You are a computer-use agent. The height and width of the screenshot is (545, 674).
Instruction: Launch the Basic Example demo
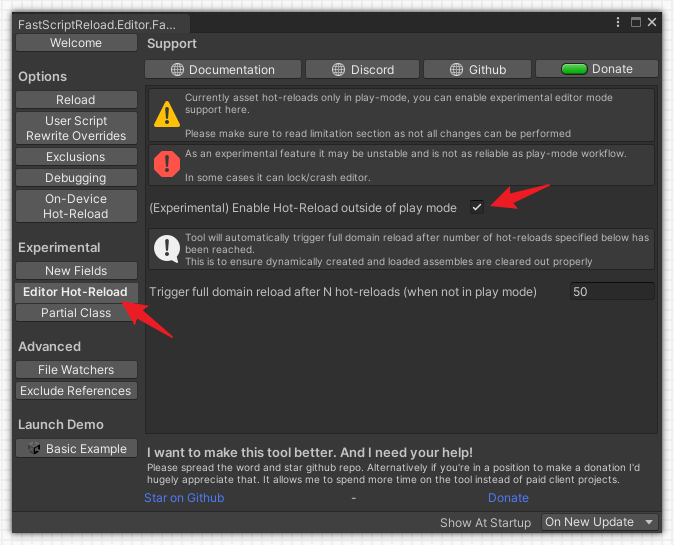pyautogui.click(x=76, y=448)
